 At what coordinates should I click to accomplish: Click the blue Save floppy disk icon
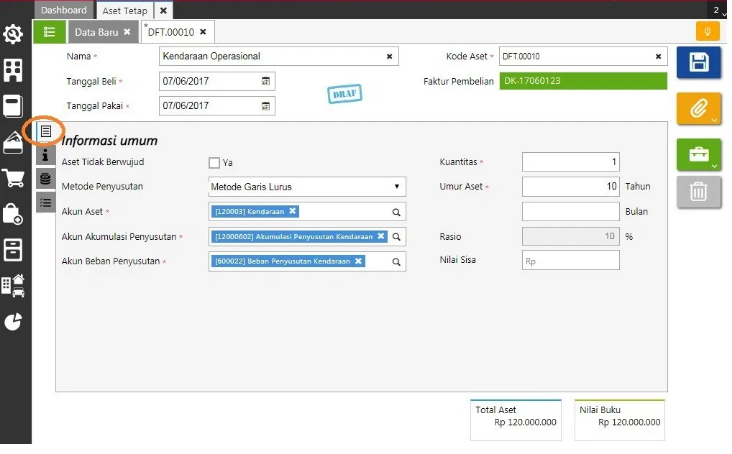[698, 62]
